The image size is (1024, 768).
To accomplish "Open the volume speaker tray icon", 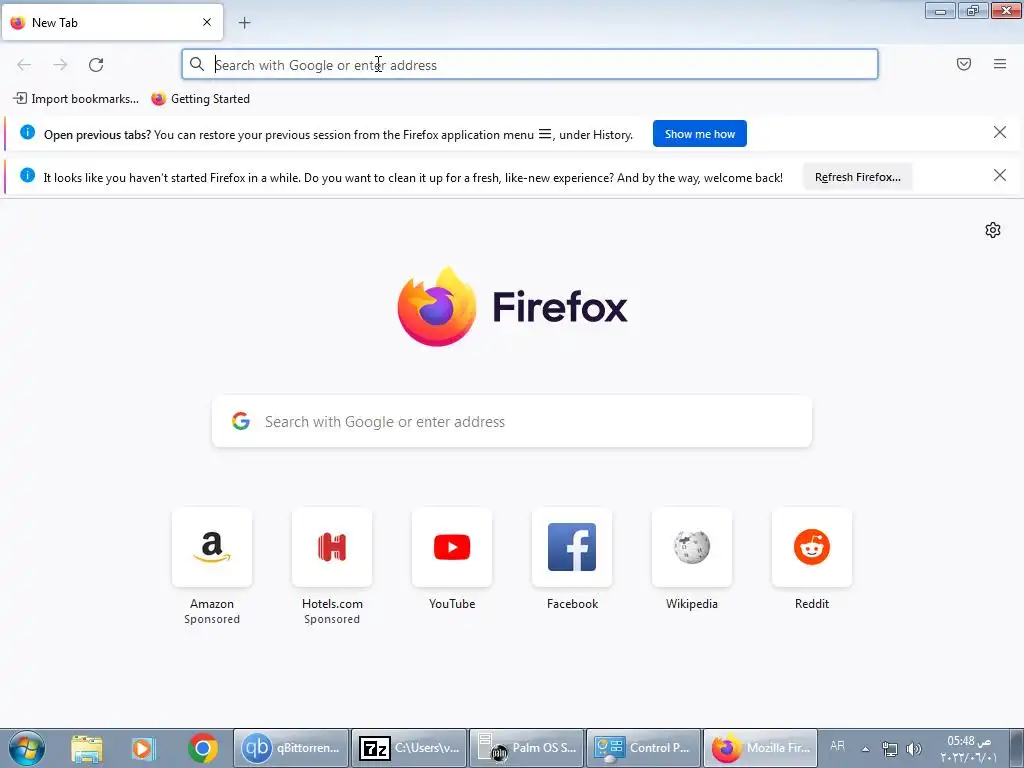I will (914, 749).
